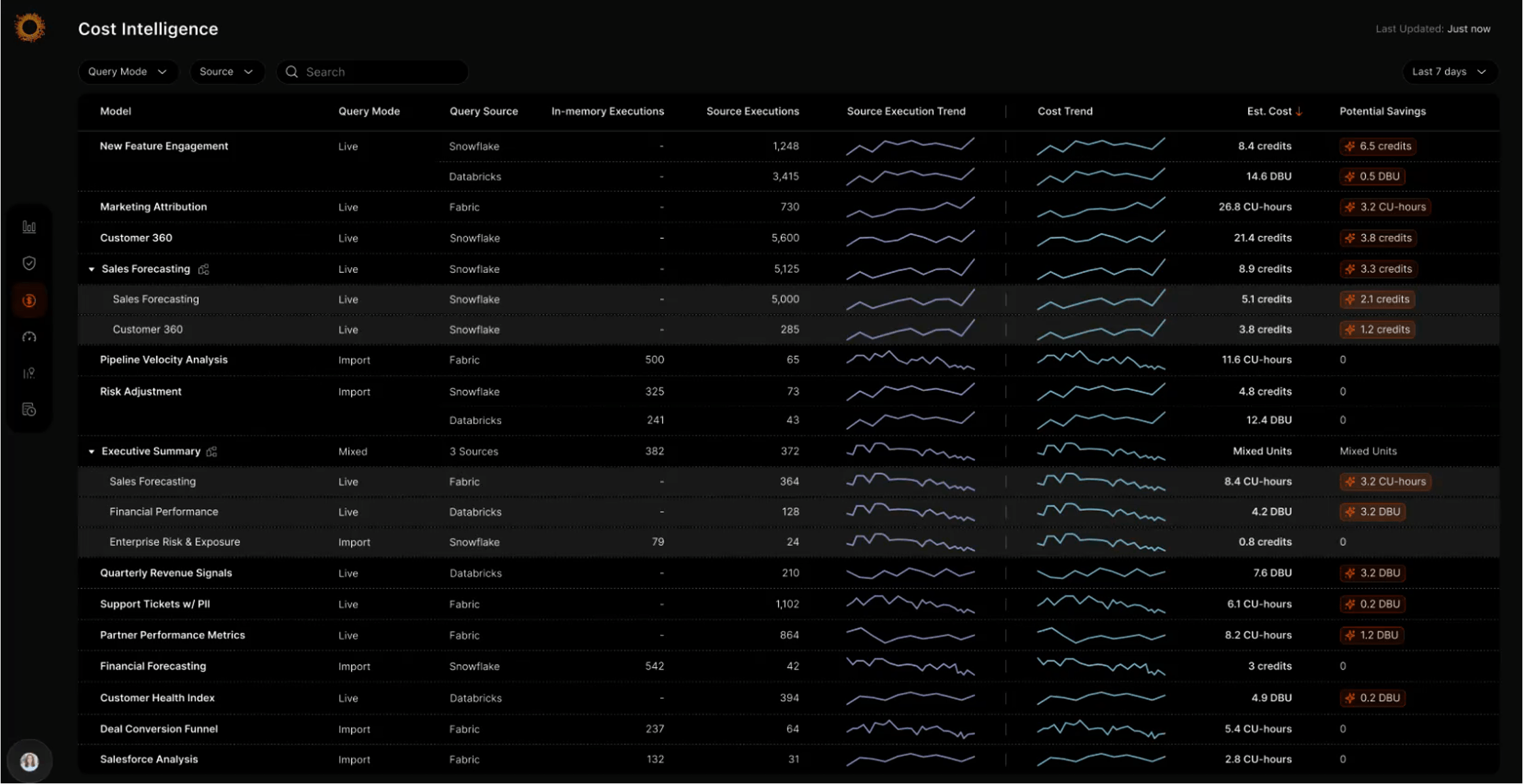Click the spark icon in the 0.5 DBU badge
The width and height of the screenshot is (1523, 784).
[1349, 177]
